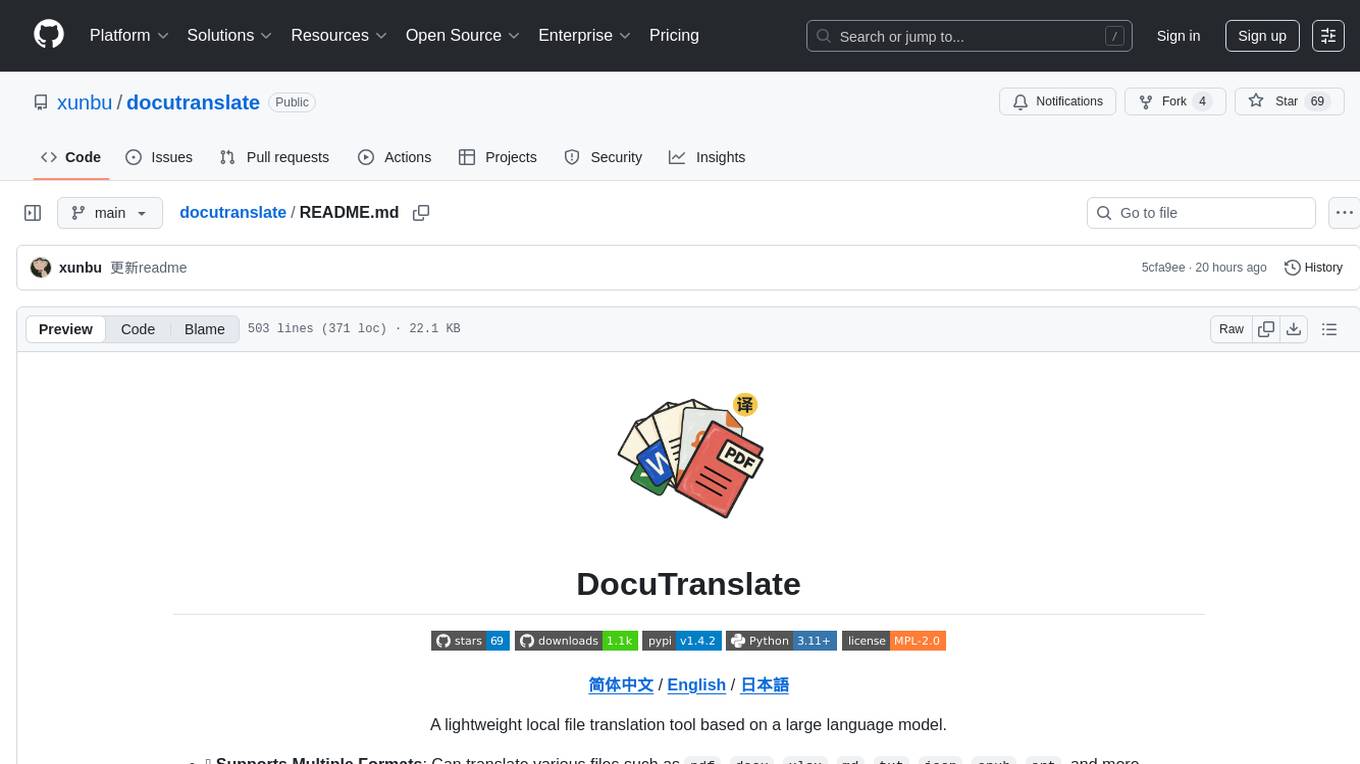
Task: Click the star count 69
Action: coord(1317,101)
